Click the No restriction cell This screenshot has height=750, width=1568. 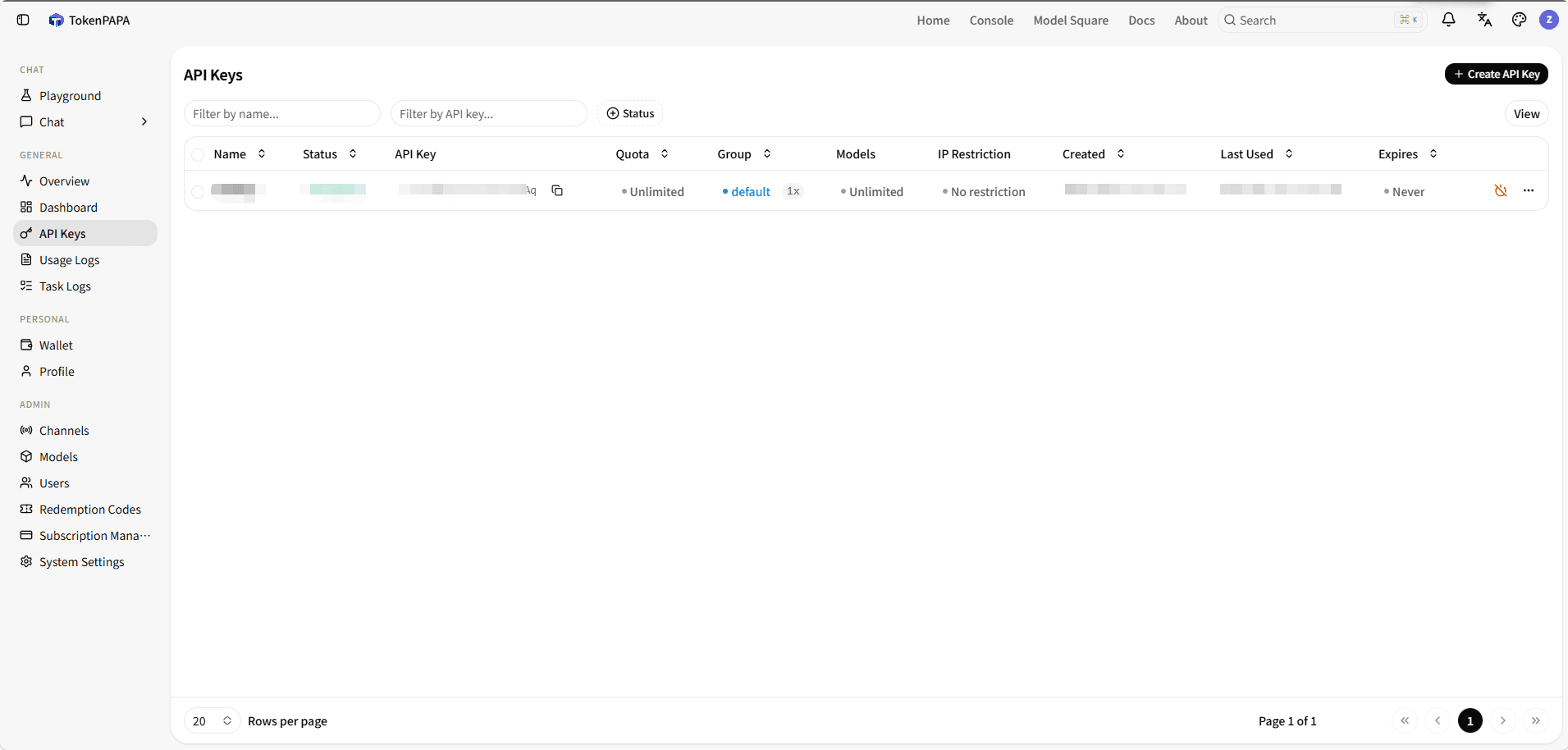point(984,192)
